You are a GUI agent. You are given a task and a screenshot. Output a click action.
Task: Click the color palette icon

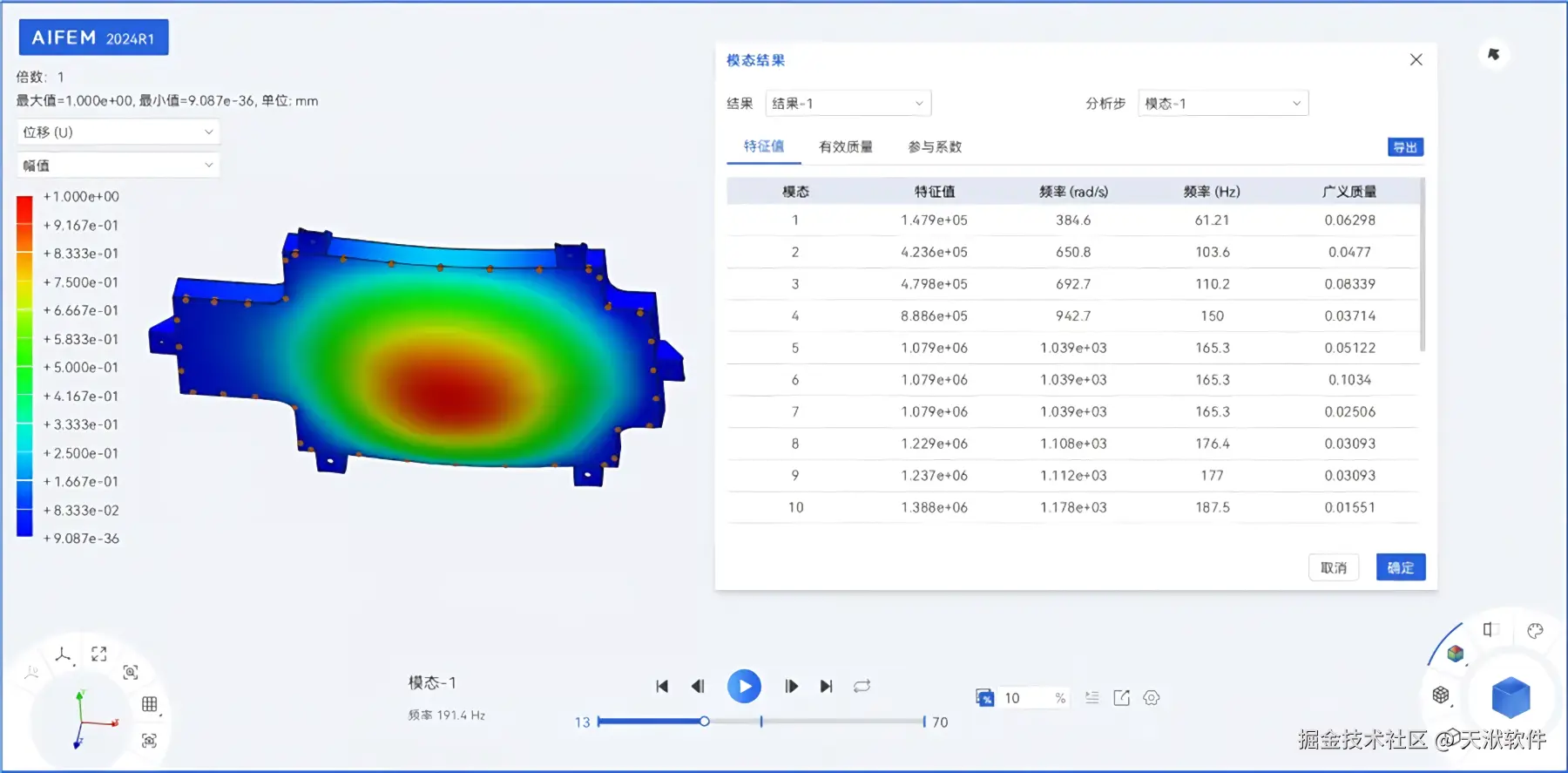pyautogui.click(x=1535, y=630)
